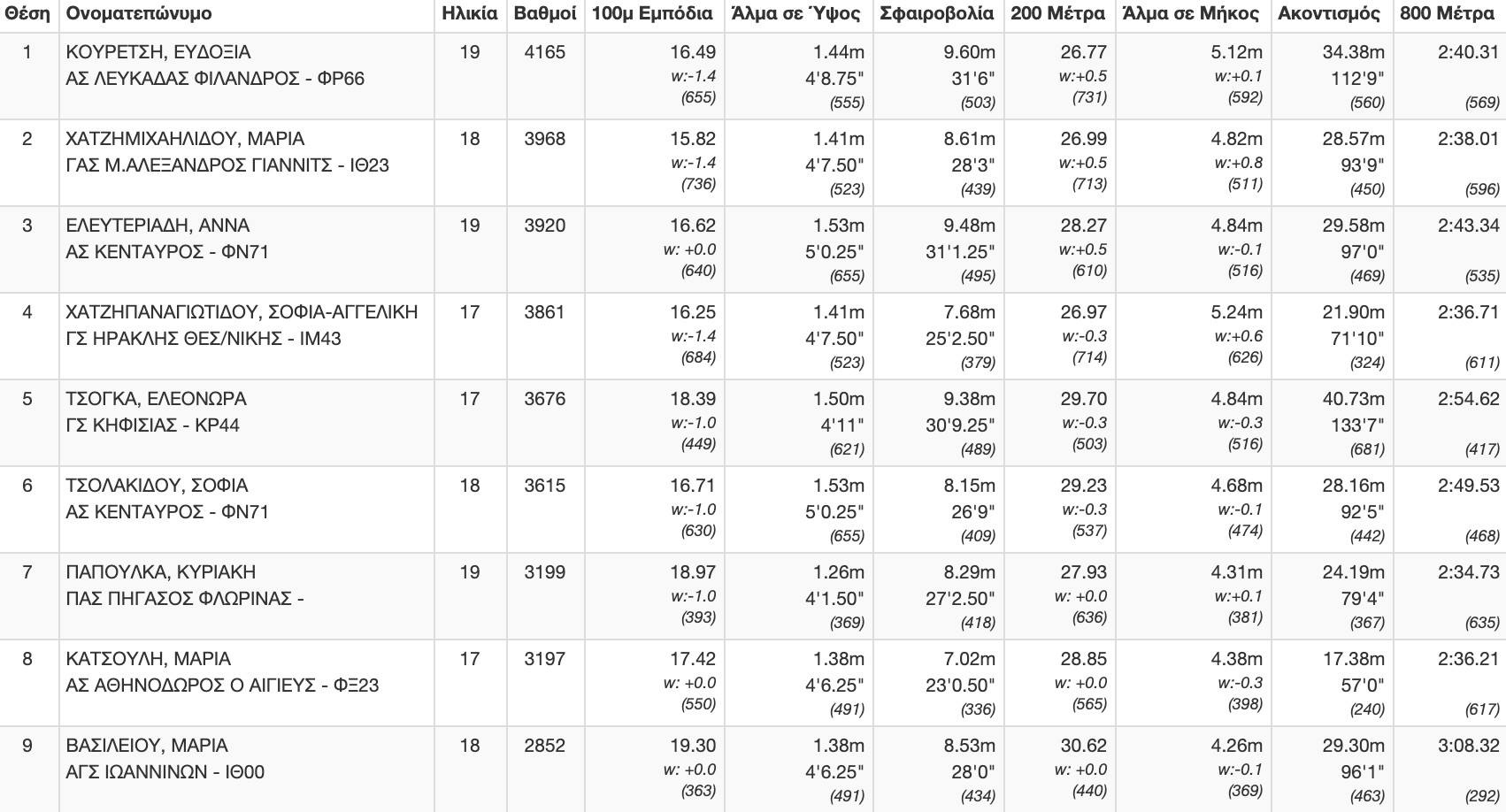Select the total score 3615
Screen dimensions: 1506x812
(x=545, y=486)
